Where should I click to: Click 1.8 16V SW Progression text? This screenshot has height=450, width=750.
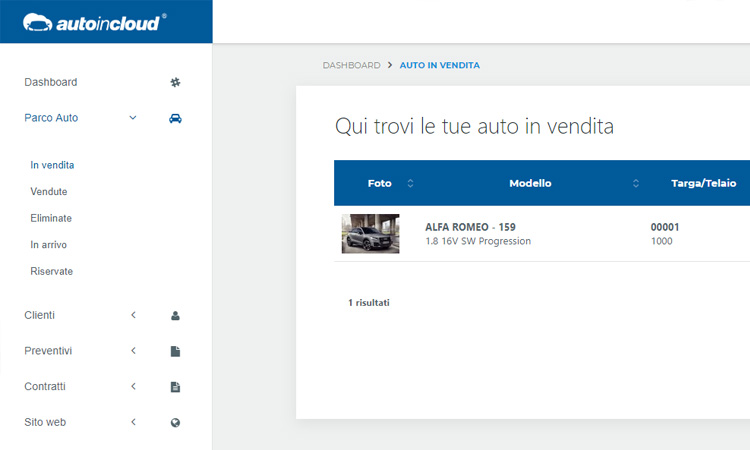[x=478, y=241]
